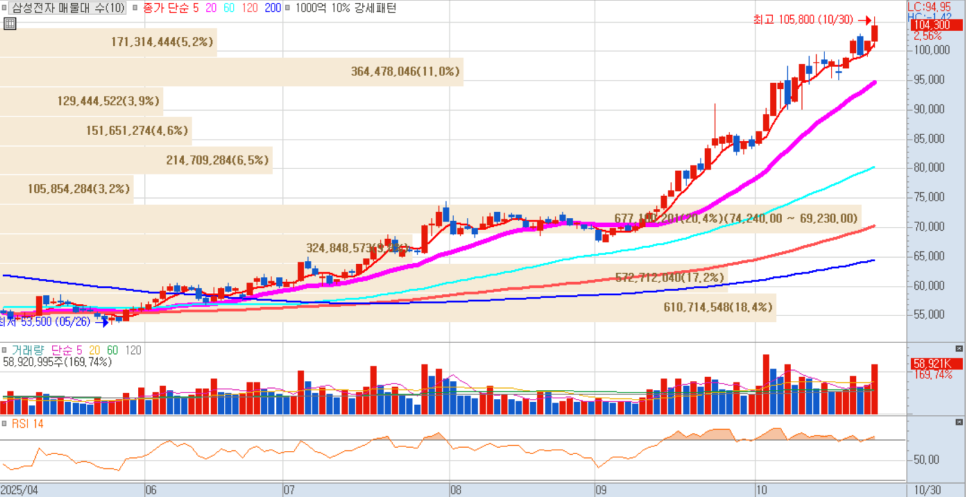The image size is (966, 497).
Task: Select the 삼성전자 매물대 수(10) indicator label
Action: click(x=68, y=8)
